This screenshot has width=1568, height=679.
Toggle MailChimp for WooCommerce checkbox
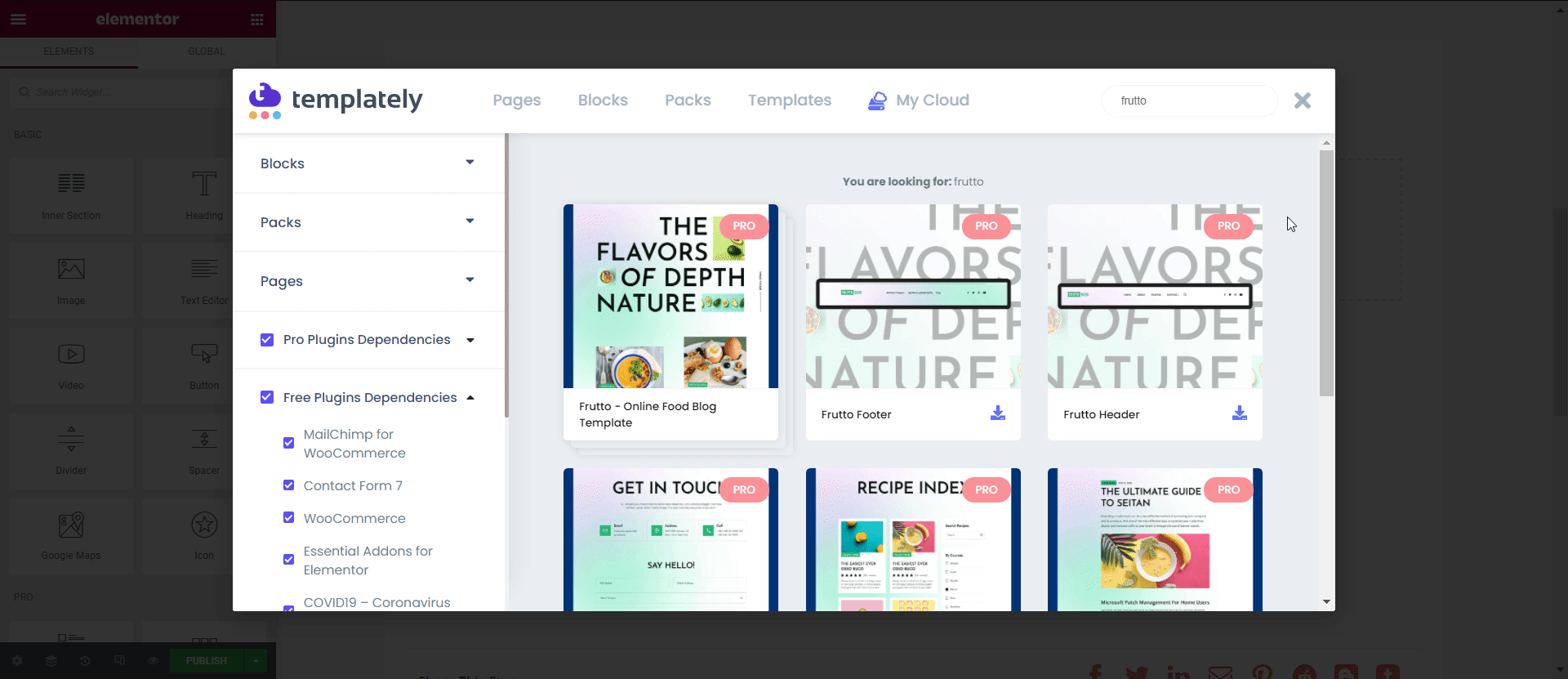[288, 443]
